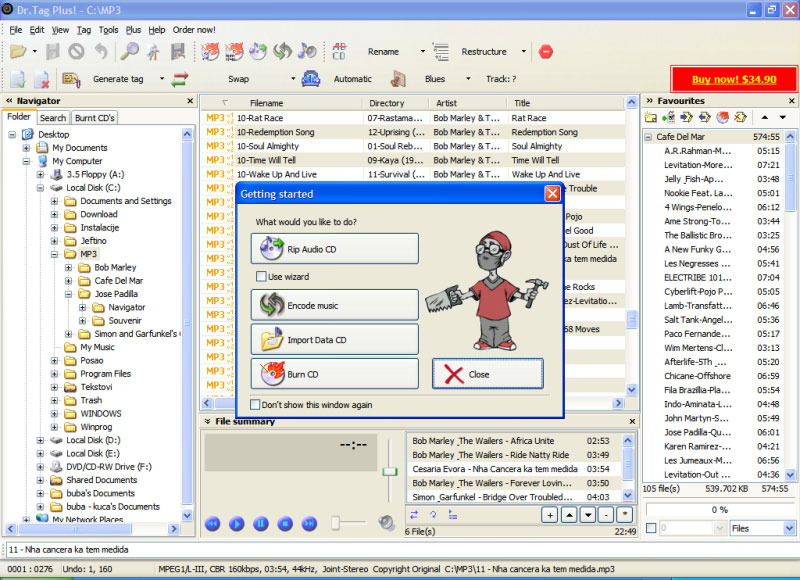Click the magnifying glass search icon
This screenshot has width=800, height=580.
pyautogui.click(x=130, y=52)
